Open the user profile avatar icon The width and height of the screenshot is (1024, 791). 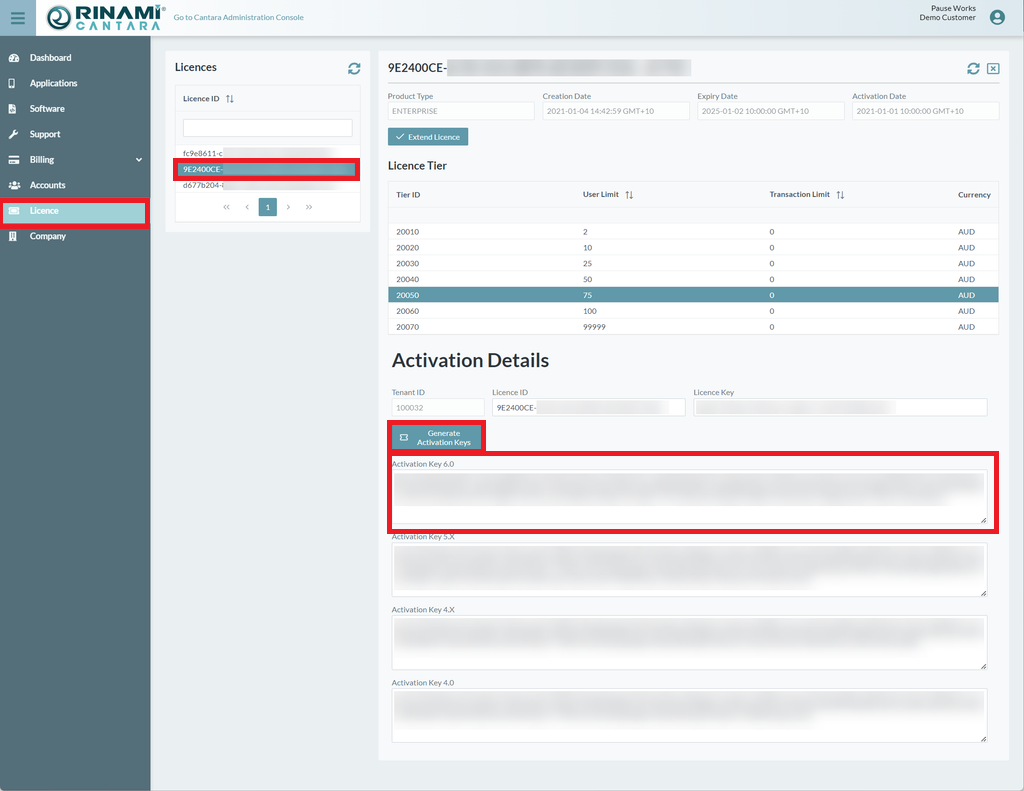click(x=996, y=17)
